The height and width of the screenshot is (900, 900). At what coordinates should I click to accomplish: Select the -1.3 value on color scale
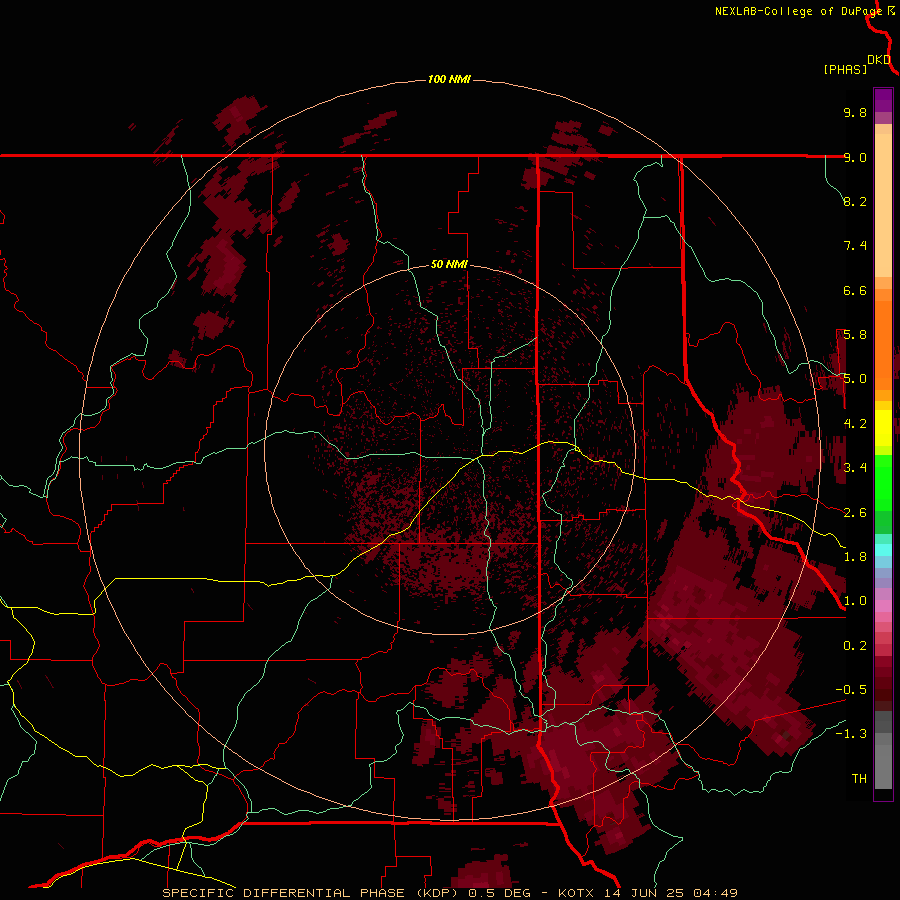pyautogui.click(x=851, y=734)
